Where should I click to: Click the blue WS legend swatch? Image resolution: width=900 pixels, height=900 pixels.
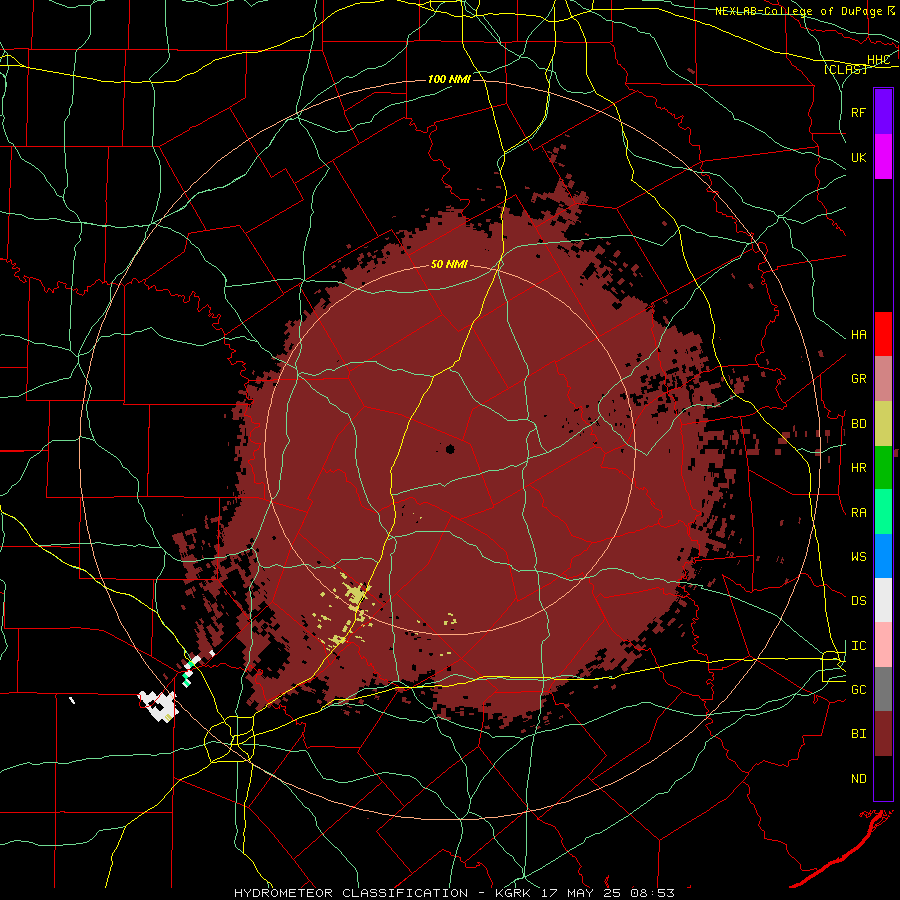pyautogui.click(x=883, y=556)
